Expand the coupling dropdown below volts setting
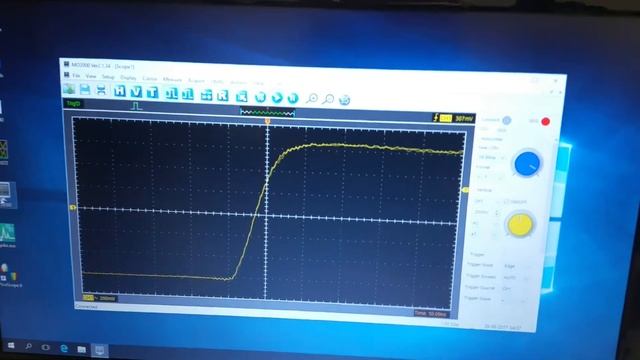 [x=484, y=223]
